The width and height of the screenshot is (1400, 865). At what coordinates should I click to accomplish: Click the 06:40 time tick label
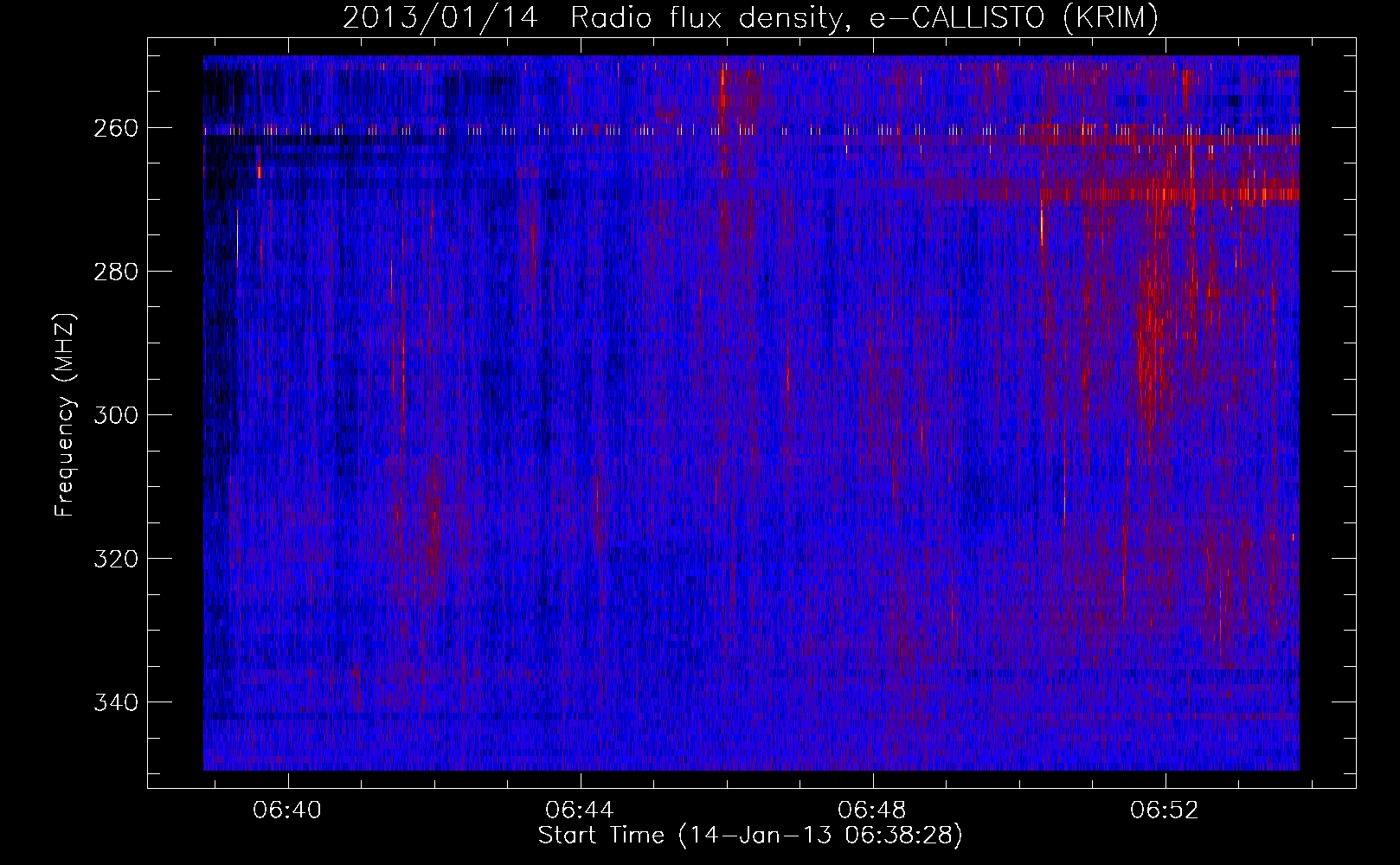click(x=287, y=810)
